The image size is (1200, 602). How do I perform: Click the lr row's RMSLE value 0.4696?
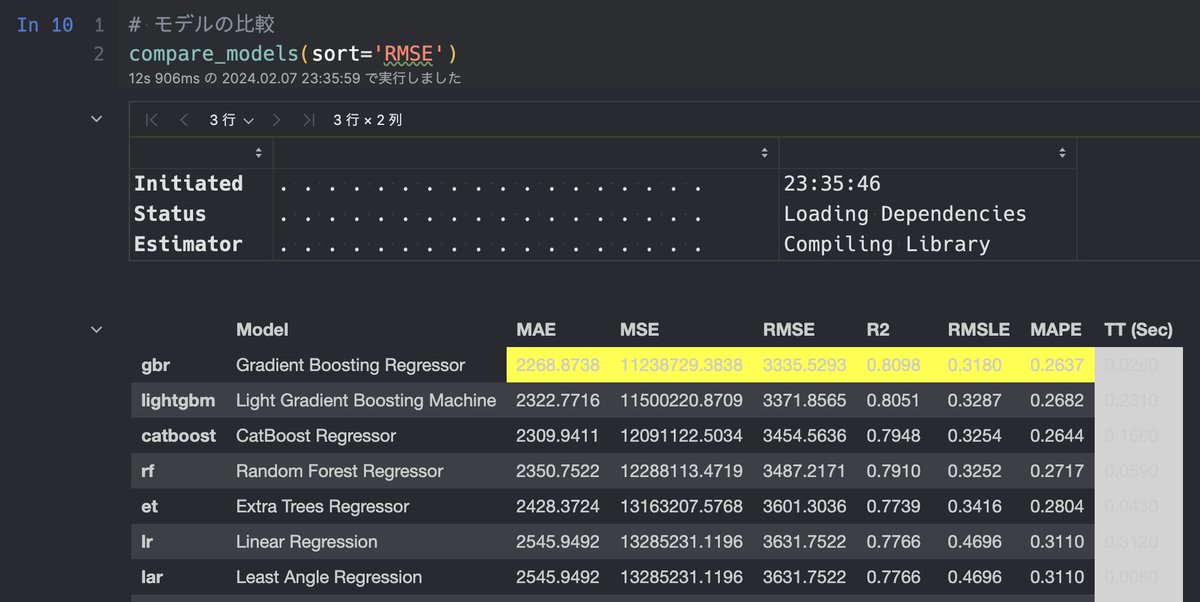(975, 542)
